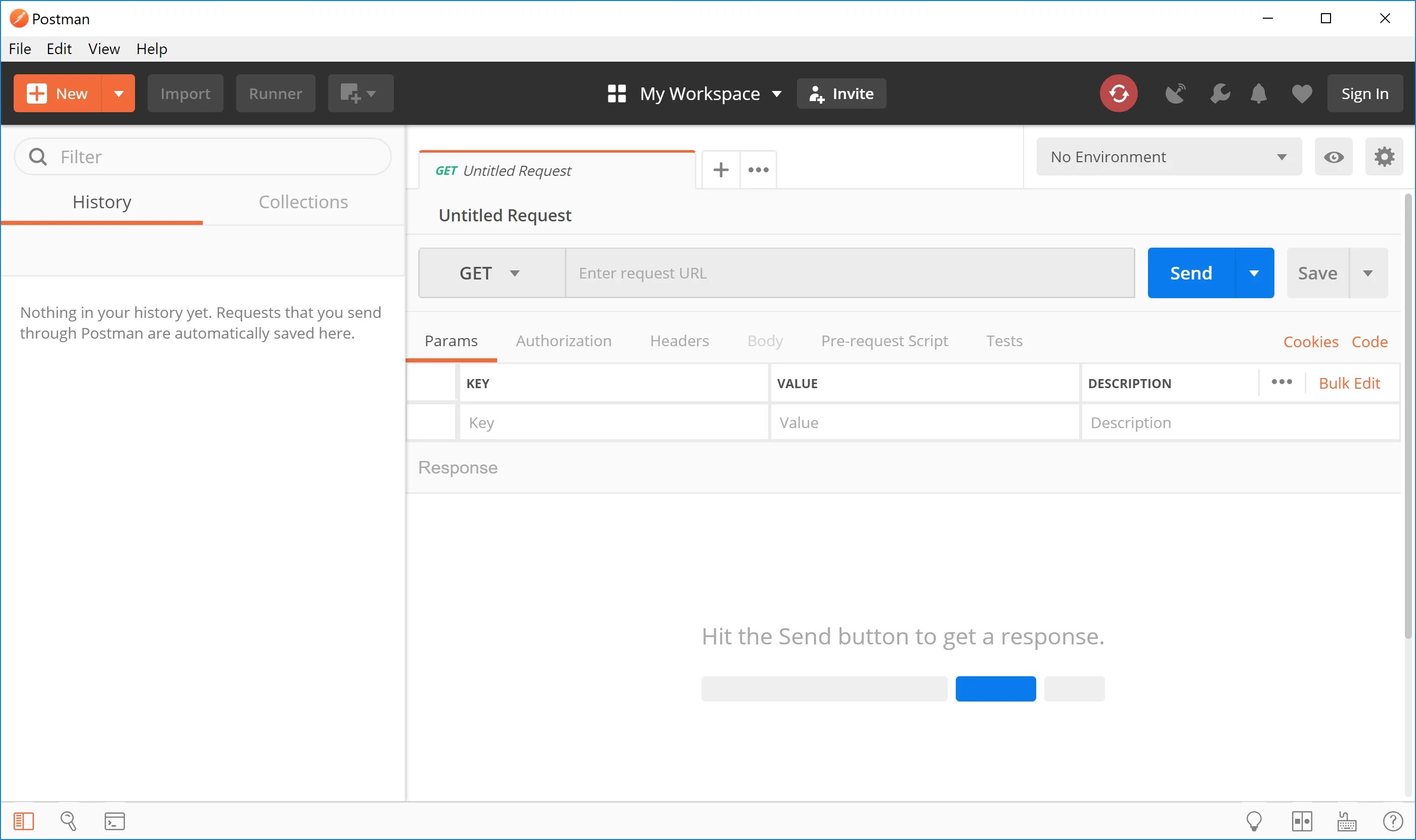1416x840 pixels.
Task: Open the satellite capture requests icon
Action: [1175, 94]
